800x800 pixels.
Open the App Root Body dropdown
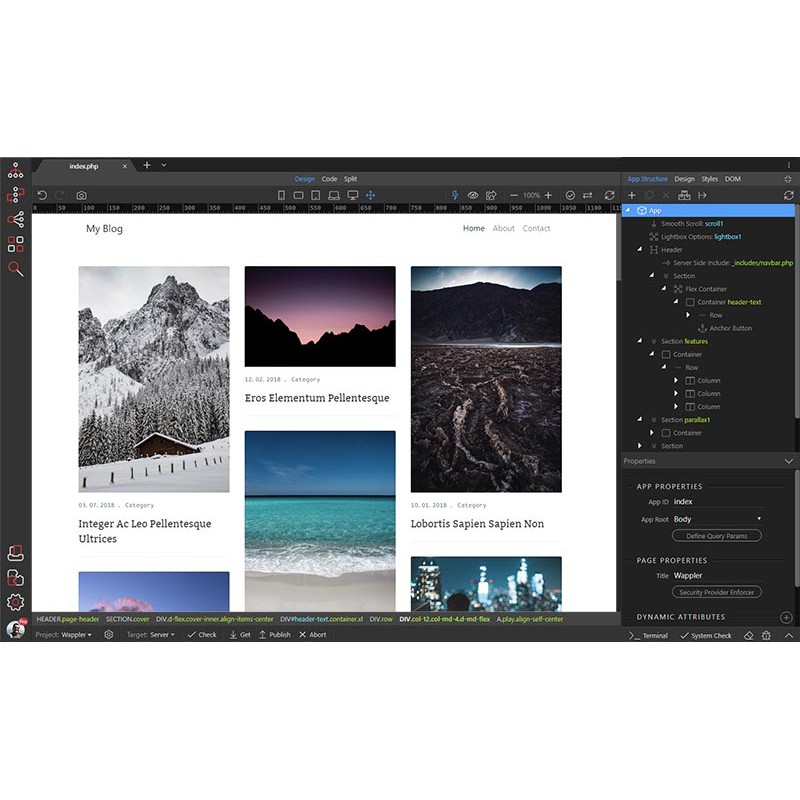[x=716, y=519]
